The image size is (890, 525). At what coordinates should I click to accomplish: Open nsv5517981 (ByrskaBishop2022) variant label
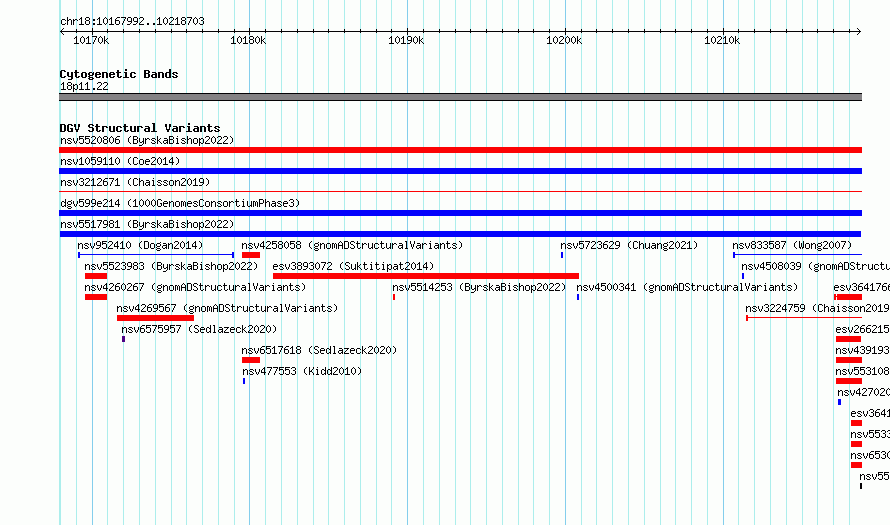147,224
